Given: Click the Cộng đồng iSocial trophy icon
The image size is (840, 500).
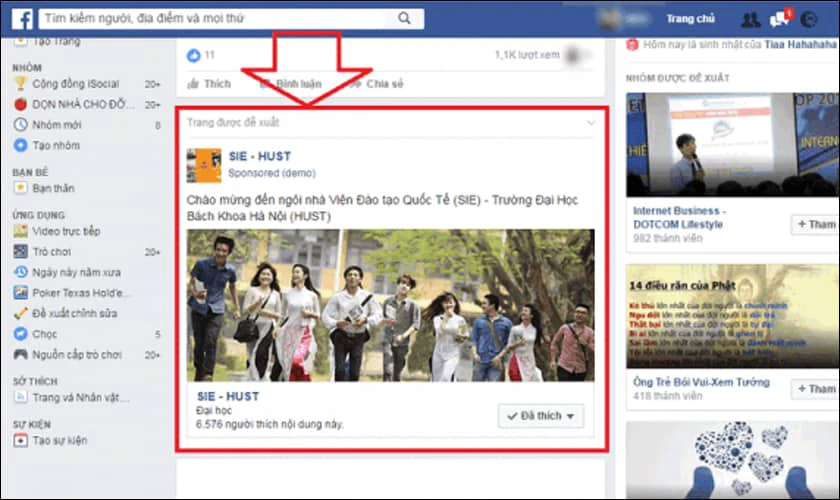Looking at the screenshot, I should tap(20, 83).
